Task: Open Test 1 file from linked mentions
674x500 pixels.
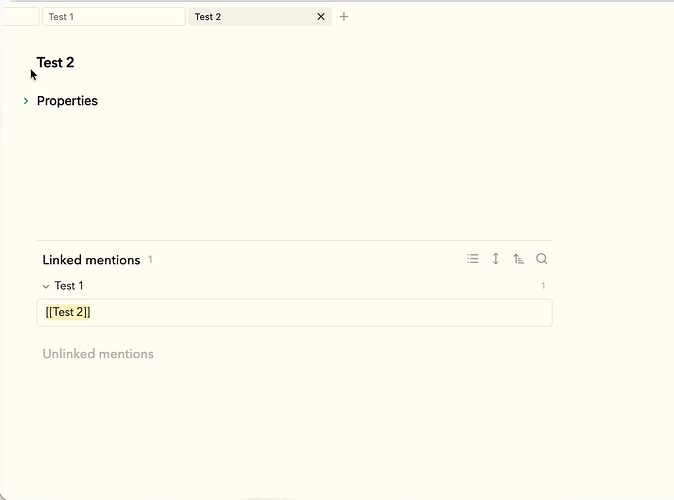Action: point(69,286)
